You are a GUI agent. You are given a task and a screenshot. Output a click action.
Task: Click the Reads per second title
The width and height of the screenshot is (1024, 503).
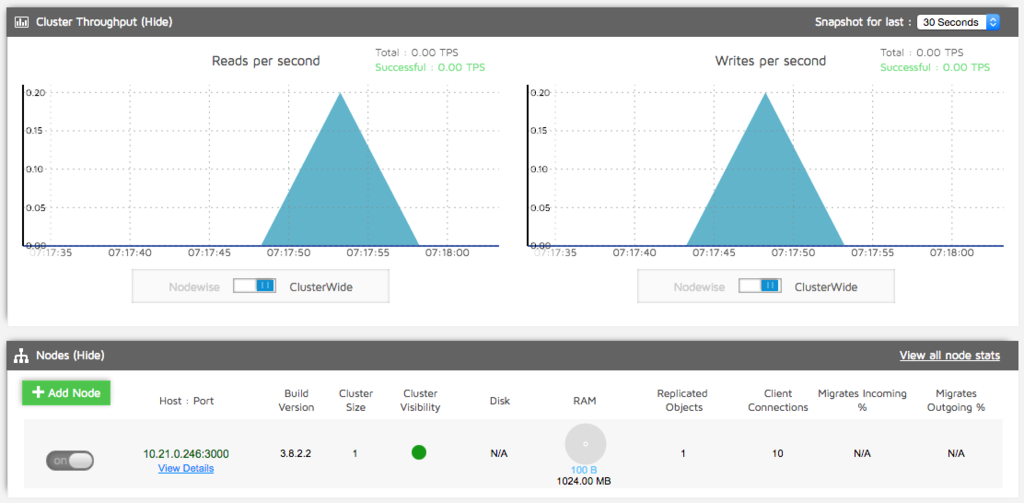(x=266, y=61)
